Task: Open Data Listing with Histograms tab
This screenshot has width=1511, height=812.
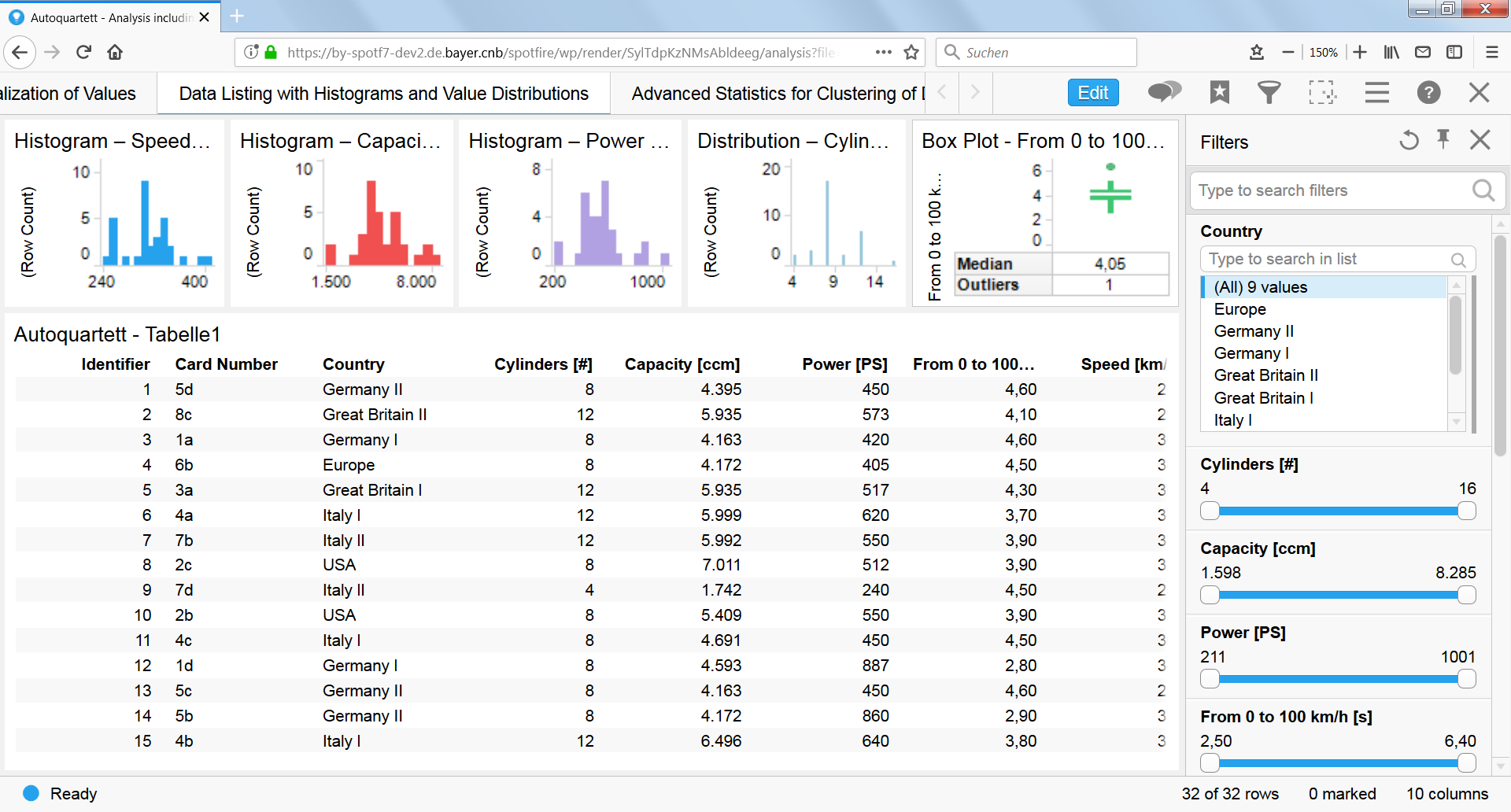Action: point(383,94)
